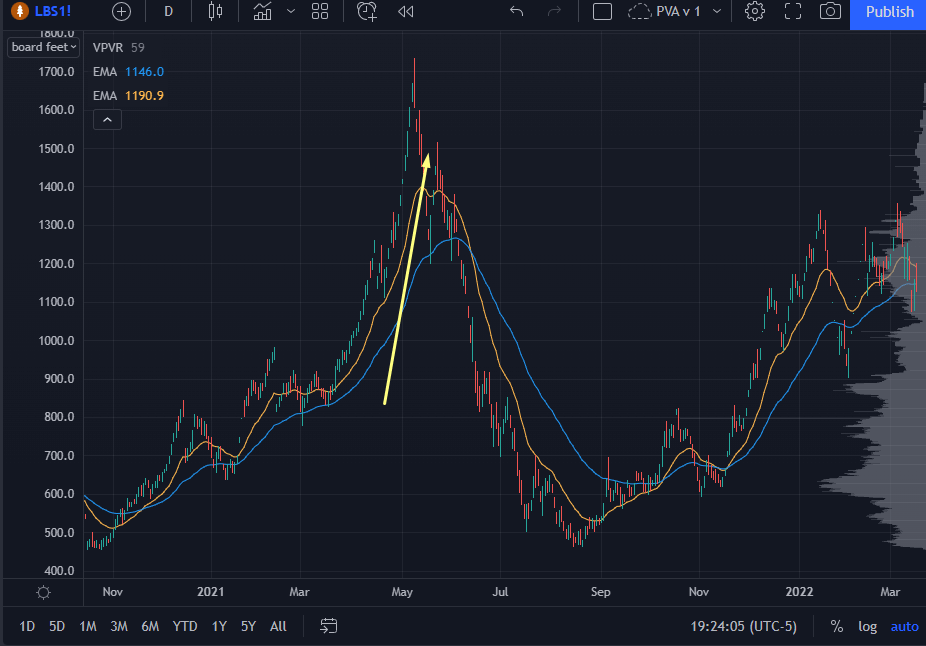Toggle auto scale mode
Screen dimensions: 926x646
(904, 626)
